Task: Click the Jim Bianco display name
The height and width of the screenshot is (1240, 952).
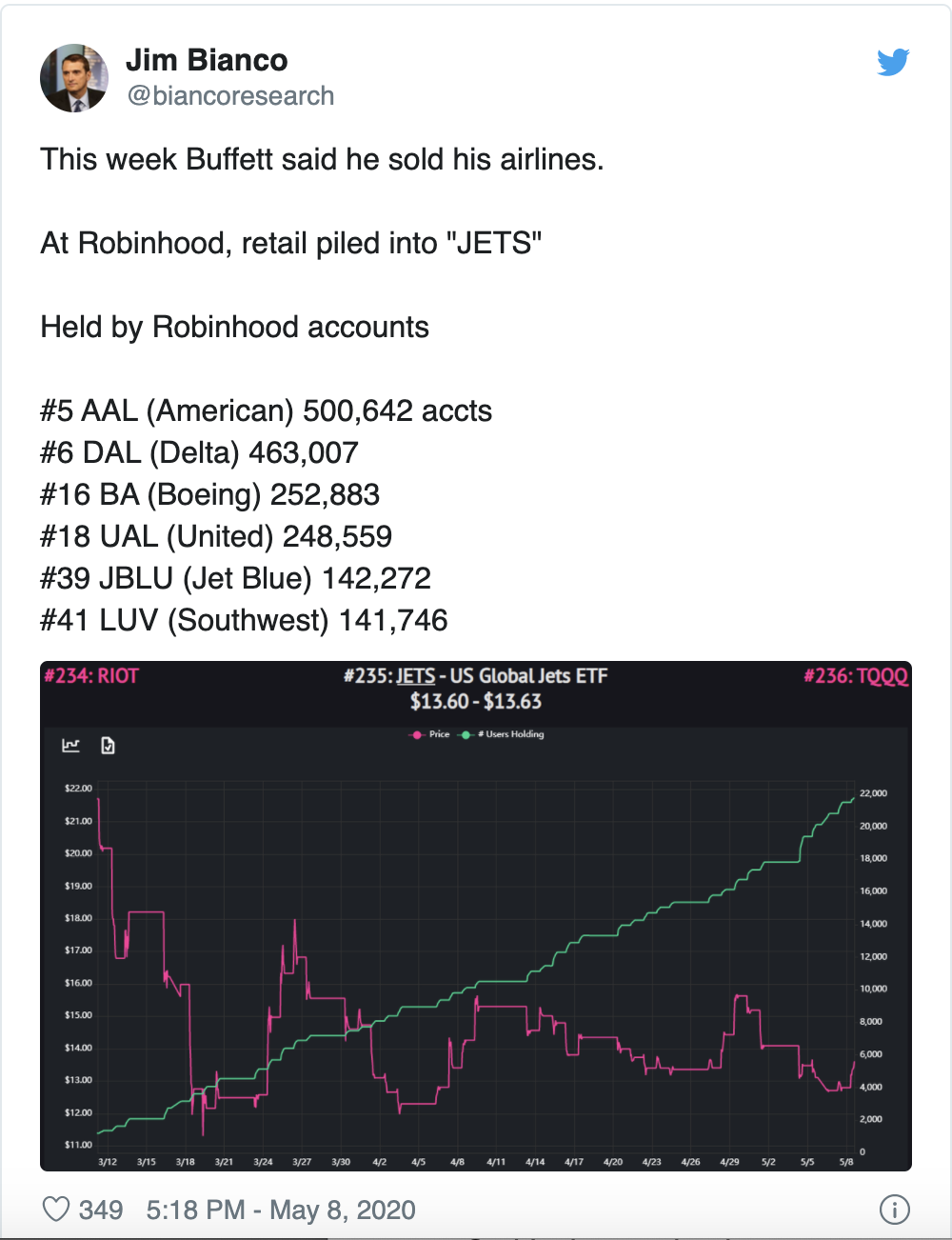Action: click(x=207, y=60)
